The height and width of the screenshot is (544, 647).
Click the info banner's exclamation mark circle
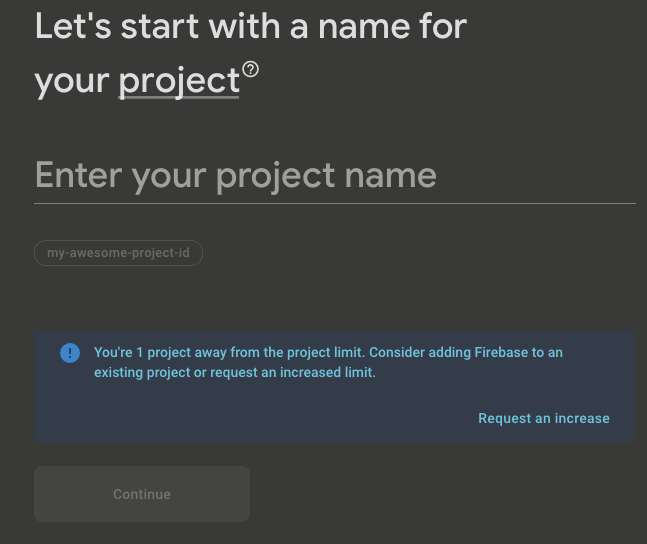click(70, 353)
